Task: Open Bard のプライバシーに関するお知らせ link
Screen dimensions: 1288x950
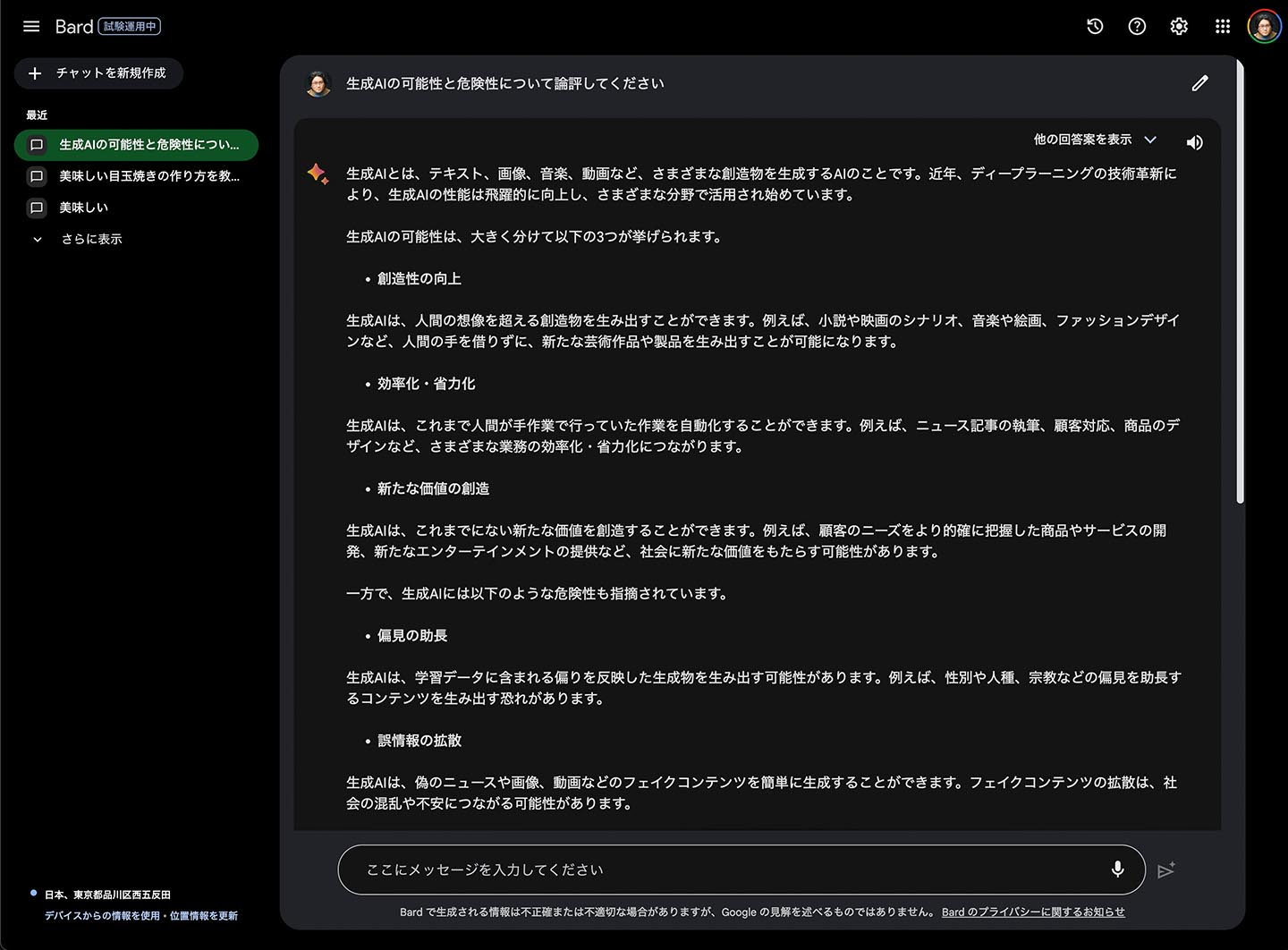Action: tap(1033, 912)
